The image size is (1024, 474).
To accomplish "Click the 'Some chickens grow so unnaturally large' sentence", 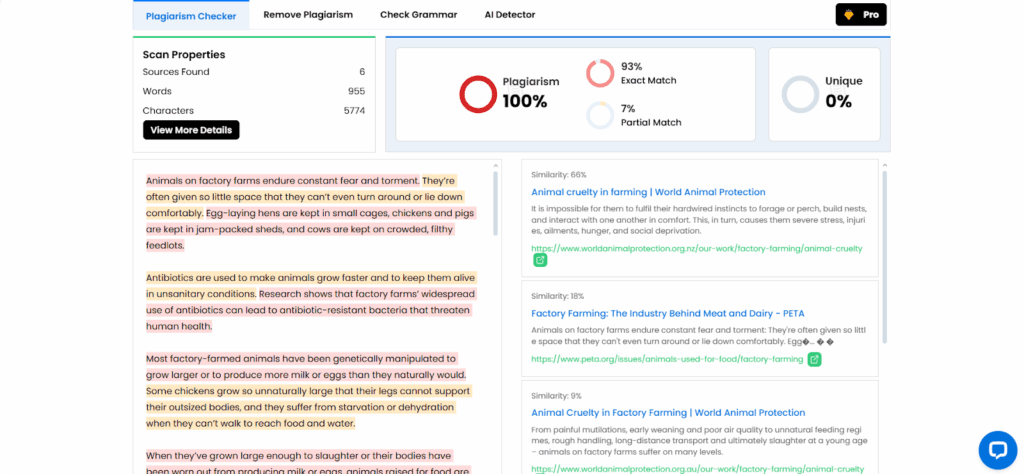I will tap(308, 407).
